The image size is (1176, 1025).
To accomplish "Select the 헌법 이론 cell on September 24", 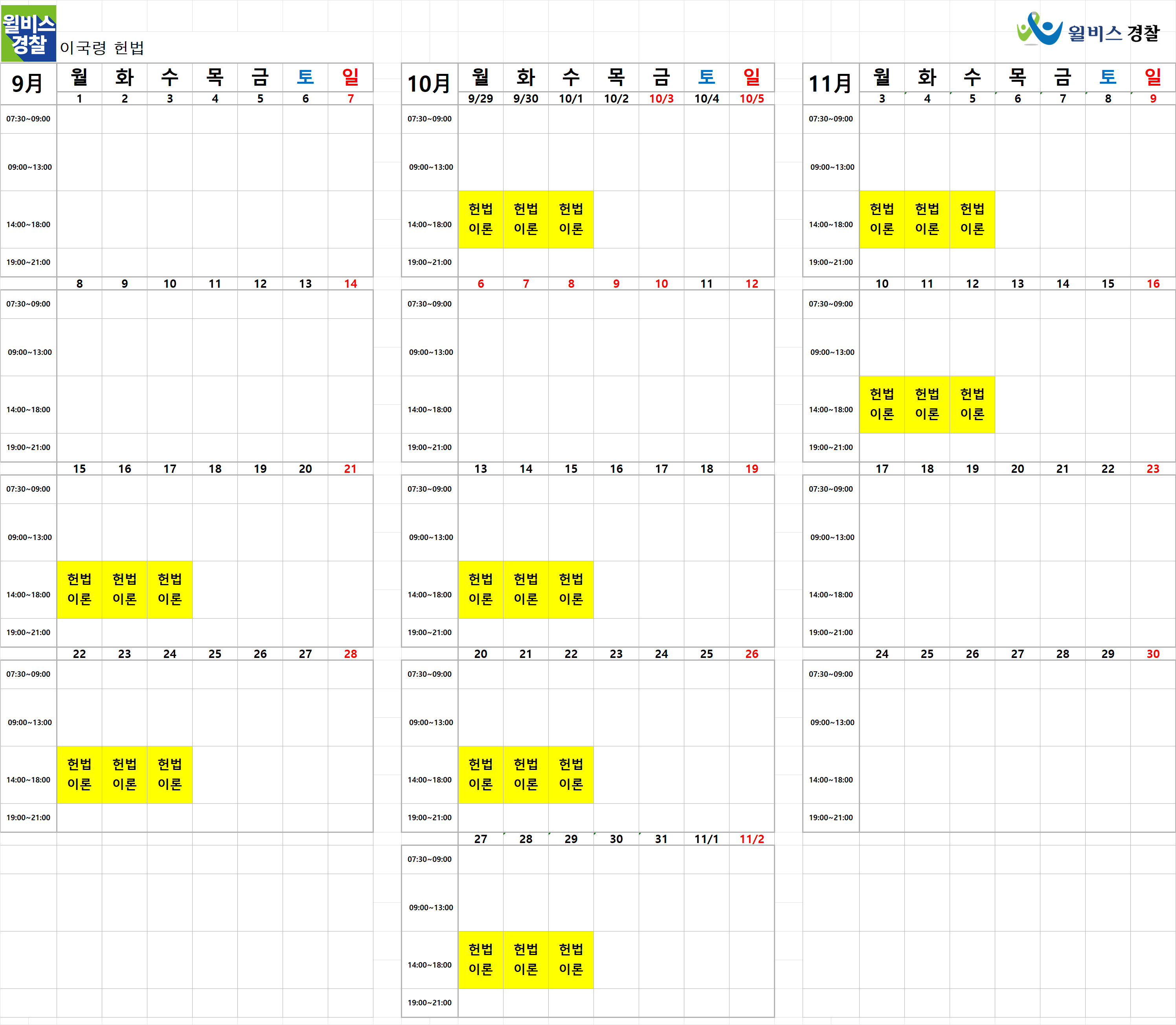I will (170, 775).
